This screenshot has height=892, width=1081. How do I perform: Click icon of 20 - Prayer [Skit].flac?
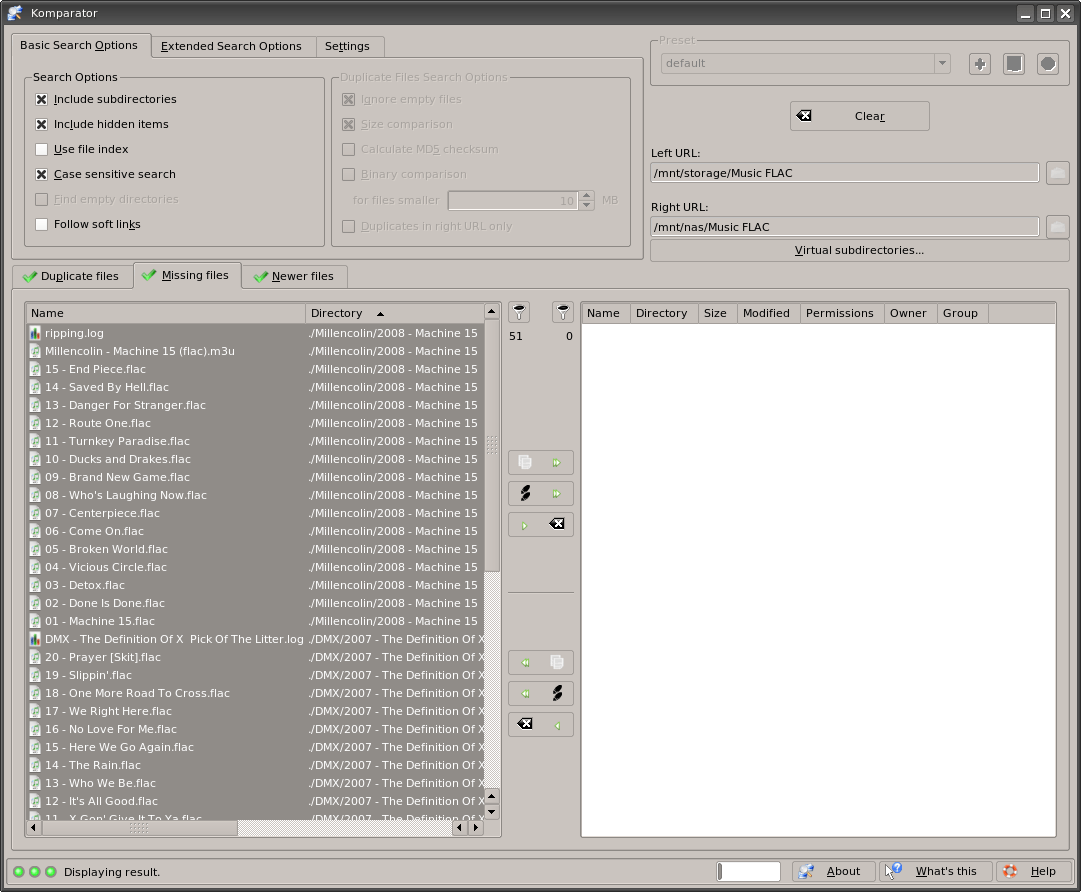(35, 657)
